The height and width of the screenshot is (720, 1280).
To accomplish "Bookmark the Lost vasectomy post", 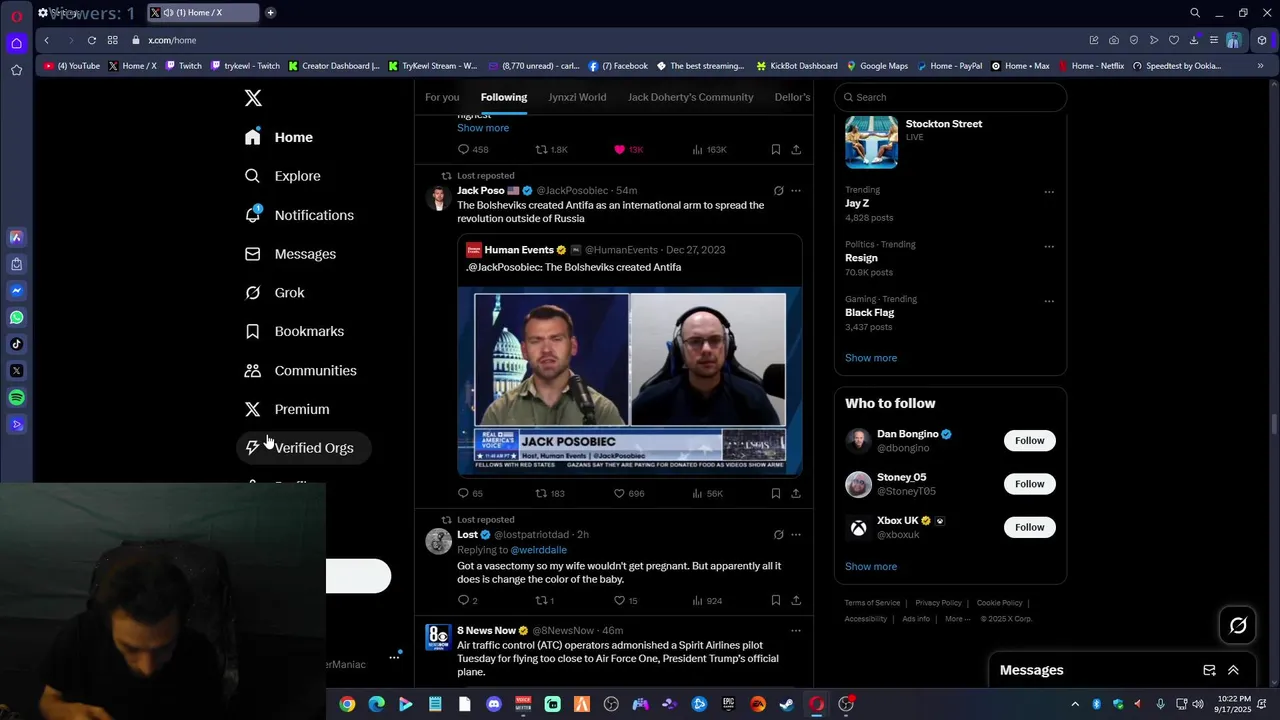I will pos(776,600).
